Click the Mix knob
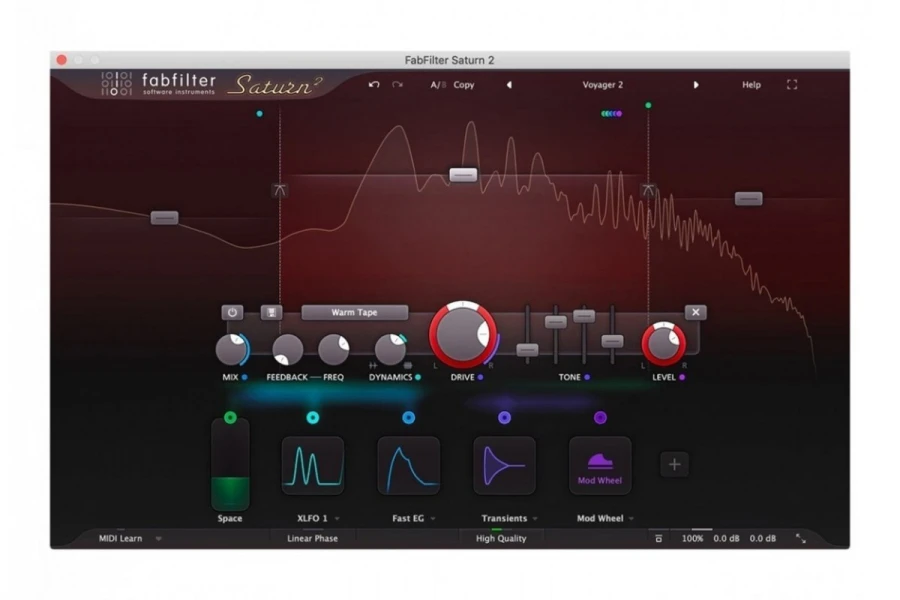This screenshot has width=900, height=600. pos(232,349)
